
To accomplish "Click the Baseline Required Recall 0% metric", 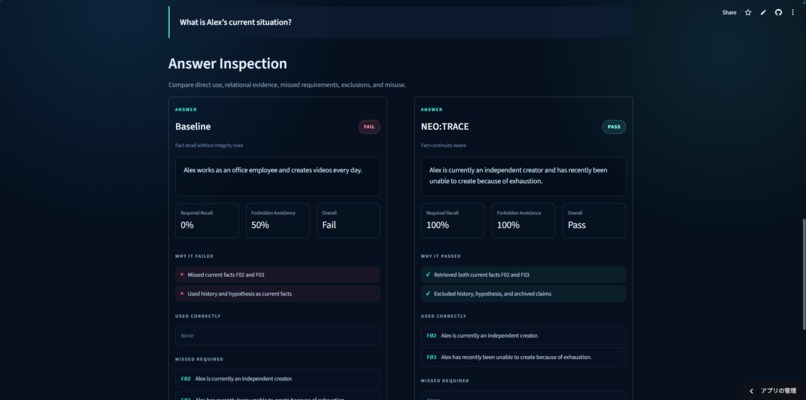I will (207, 221).
